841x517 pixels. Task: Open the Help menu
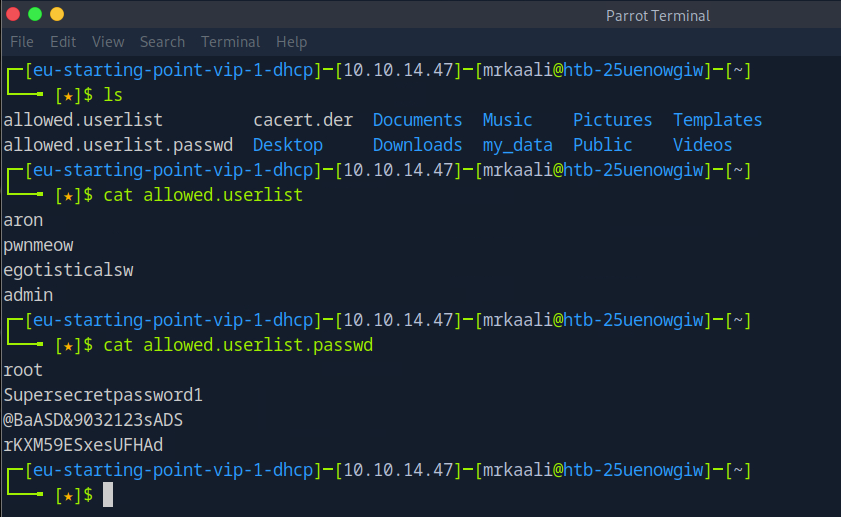pos(291,42)
